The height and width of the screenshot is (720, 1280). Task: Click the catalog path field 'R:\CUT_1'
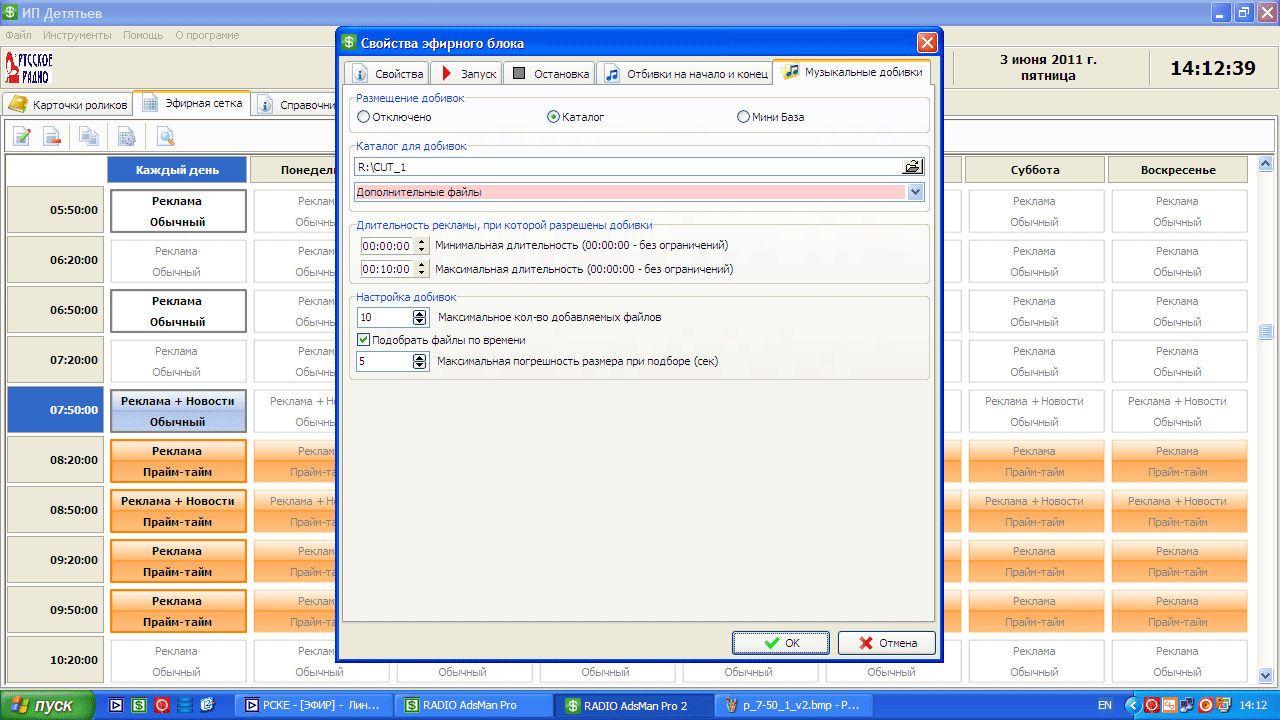[628, 167]
